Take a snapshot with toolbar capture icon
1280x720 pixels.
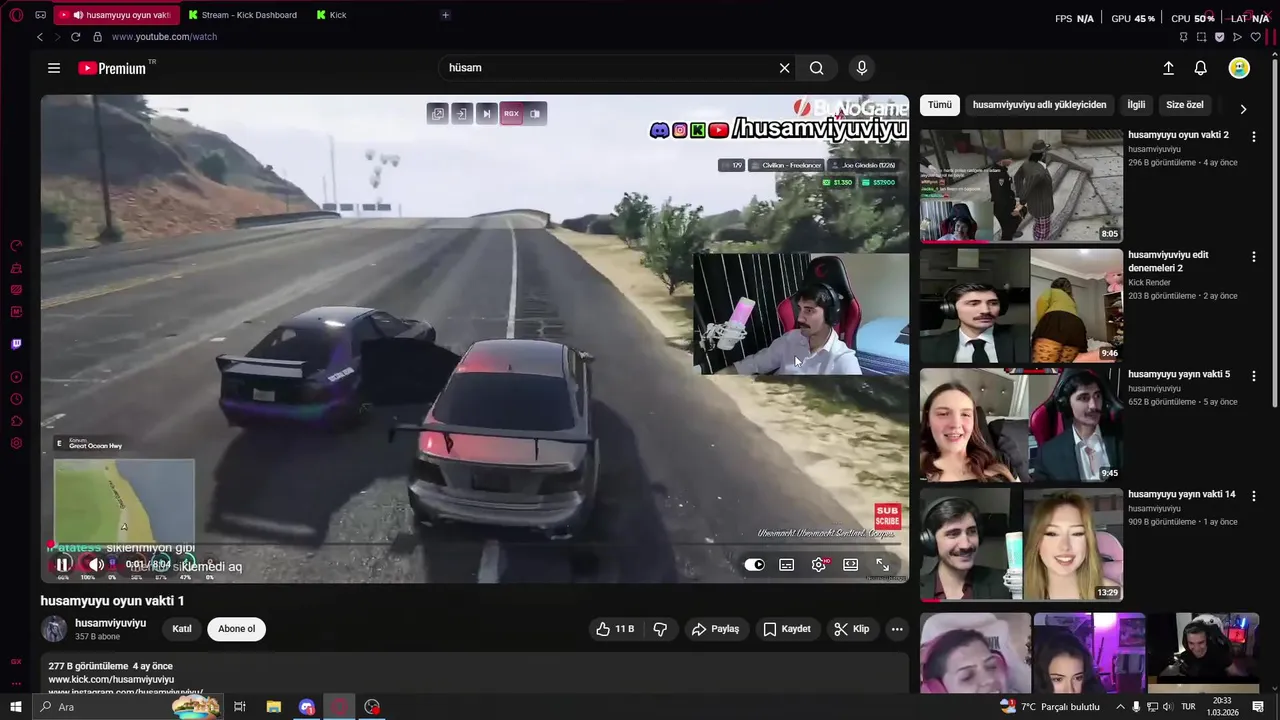(x=1201, y=37)
